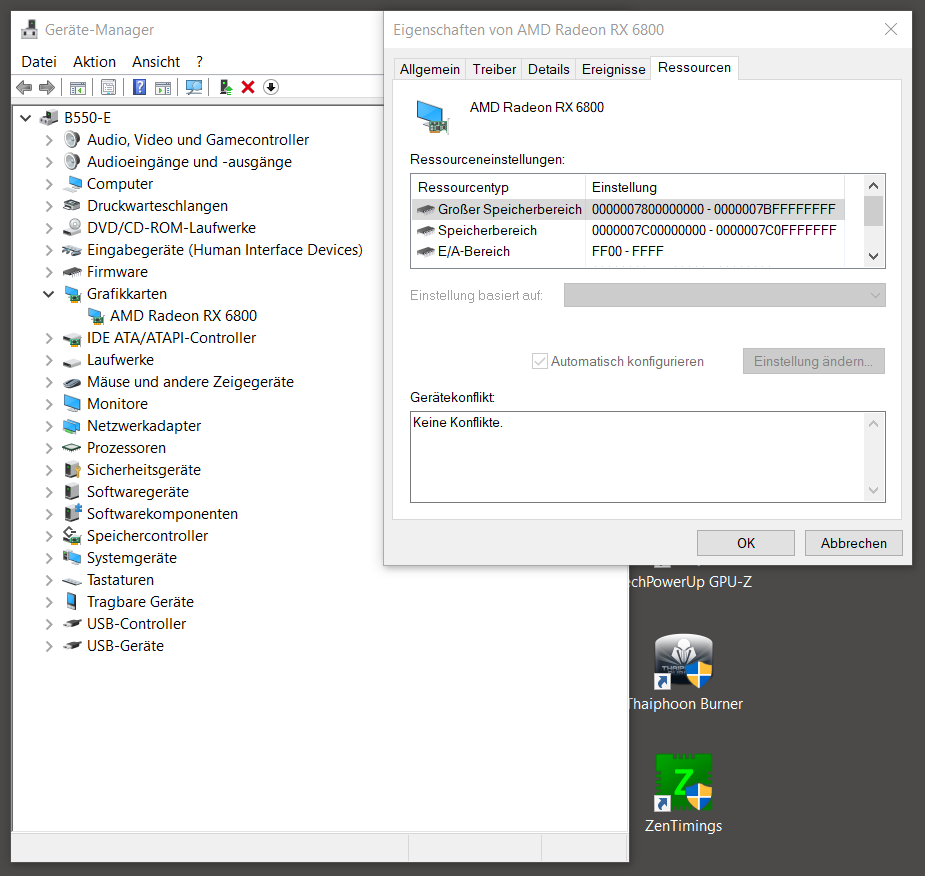Click the Sicherheitsgeräte category icon
The image size is (925, 876).
click(72, 470)
